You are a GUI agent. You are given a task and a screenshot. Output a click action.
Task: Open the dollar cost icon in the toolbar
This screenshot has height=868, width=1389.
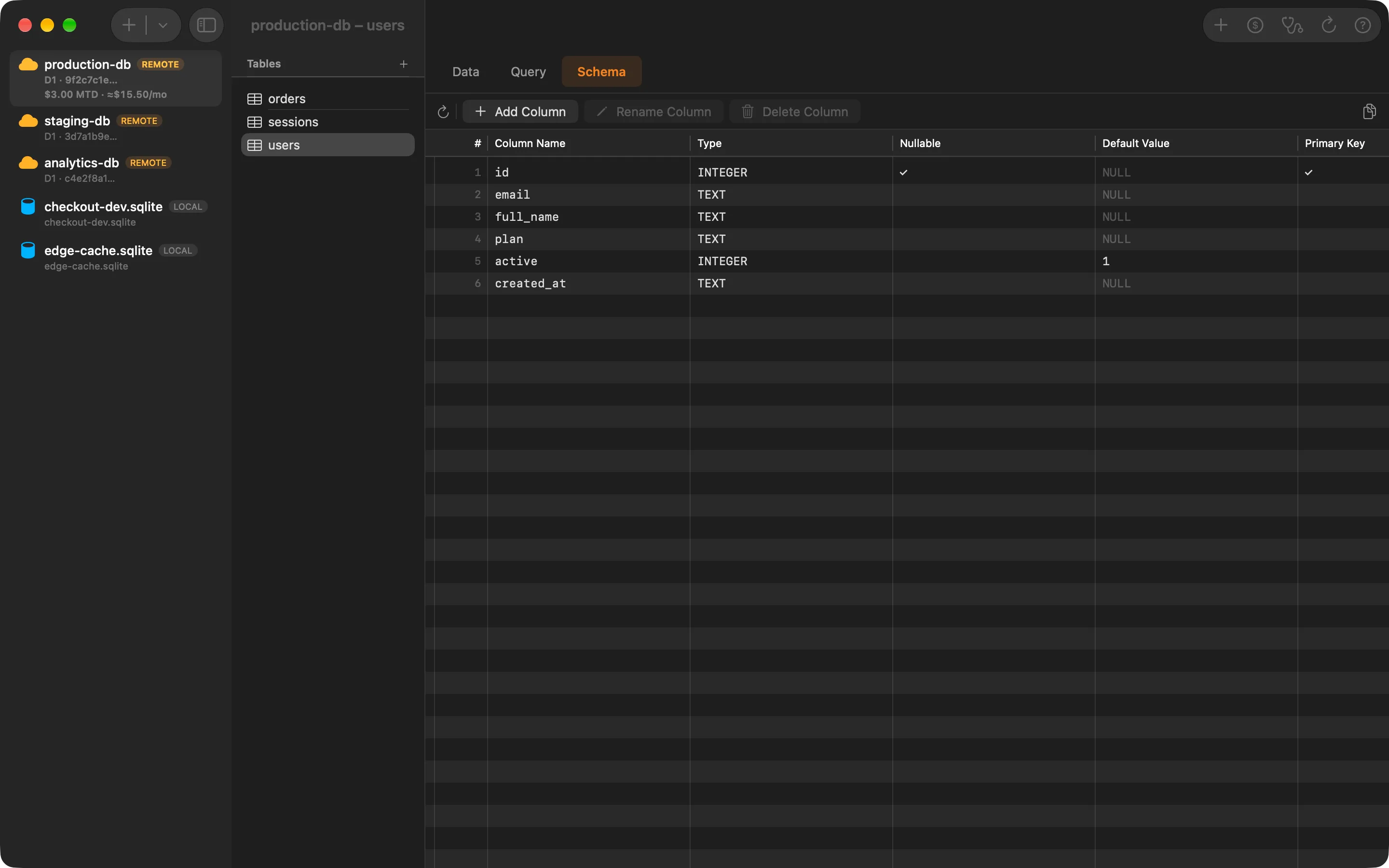[x=1255, y=25]
